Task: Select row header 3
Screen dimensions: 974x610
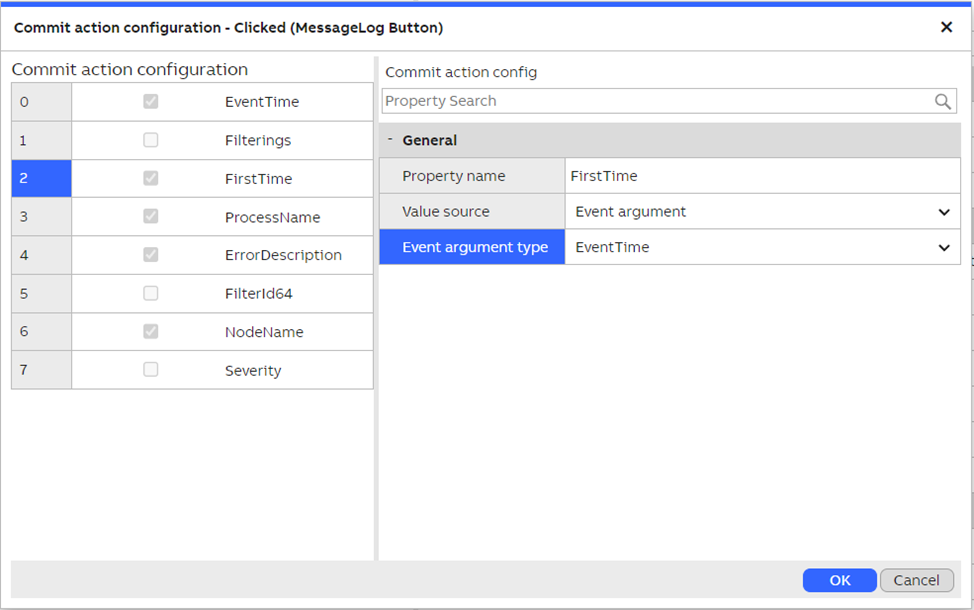Action: 41,217
